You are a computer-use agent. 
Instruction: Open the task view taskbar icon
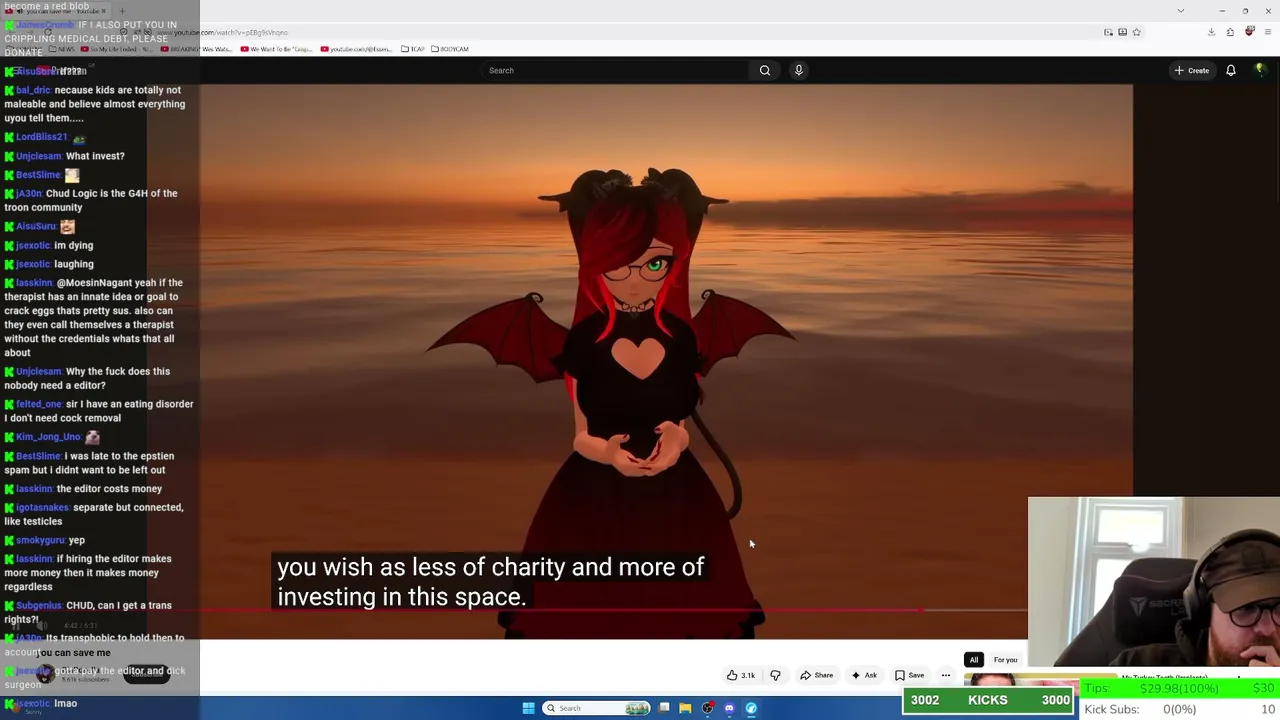(x=664, y=708)
